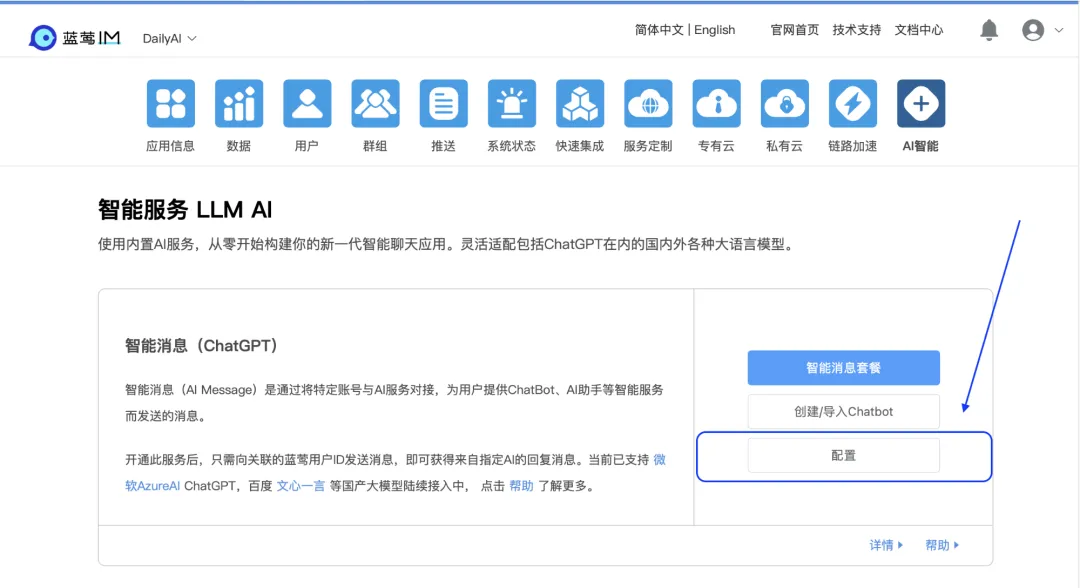
Task: Open the 用户 users icon
Action: coord(307,104)
